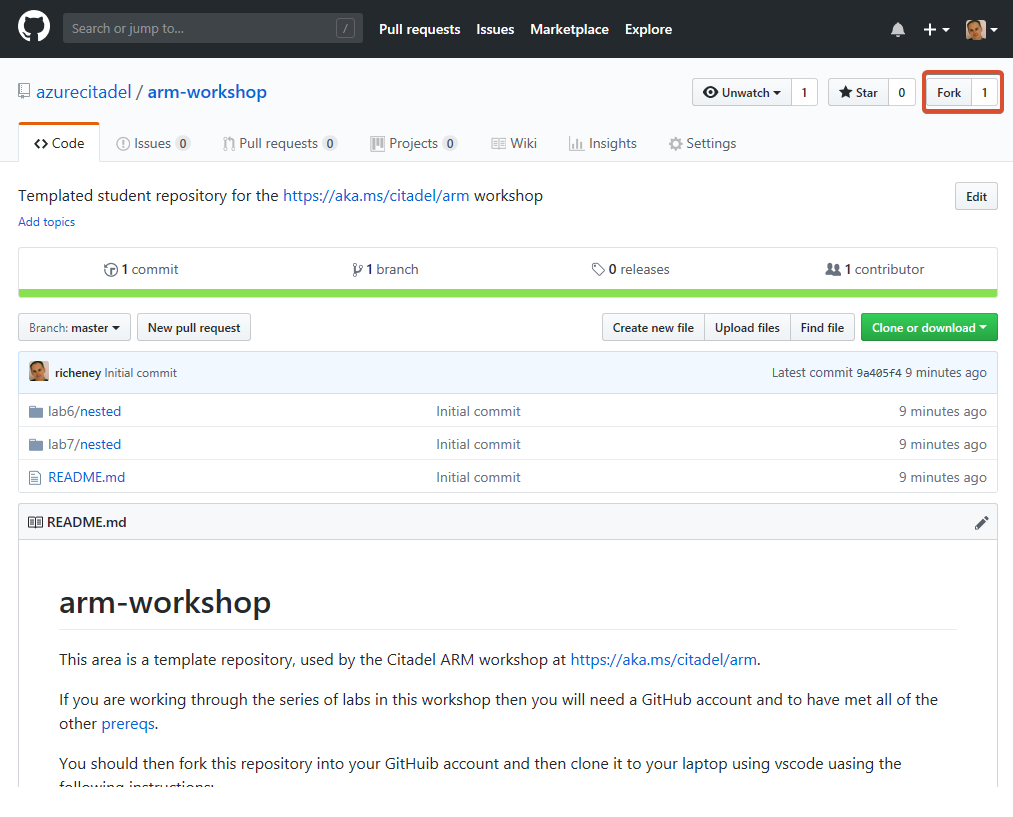Viewport: 1013px width, 817px height.
Task: Click the lab7 folder icon
Action: (x=36, y=444)
